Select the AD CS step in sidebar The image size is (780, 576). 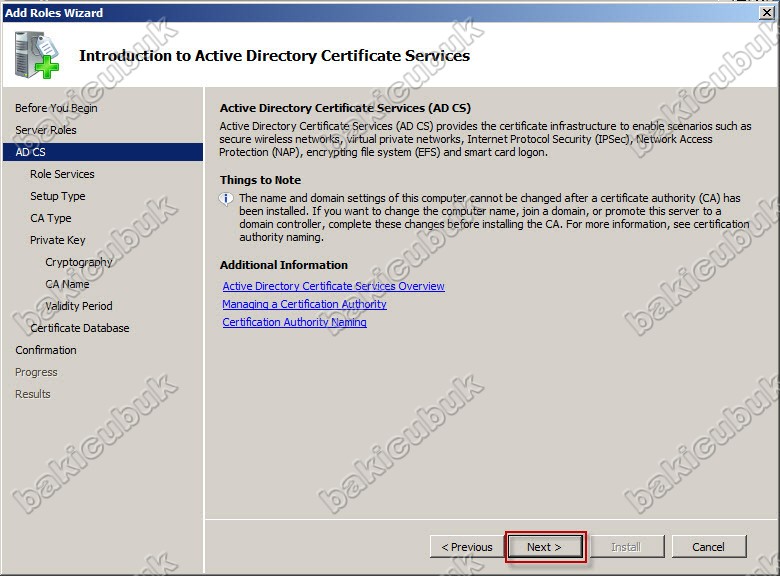coord(31,152)
